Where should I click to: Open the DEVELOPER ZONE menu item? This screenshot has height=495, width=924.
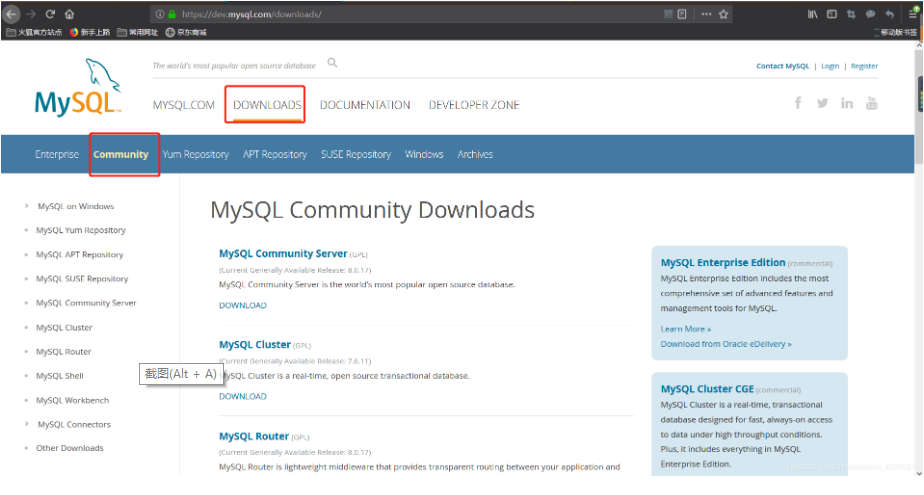[474, 105]
